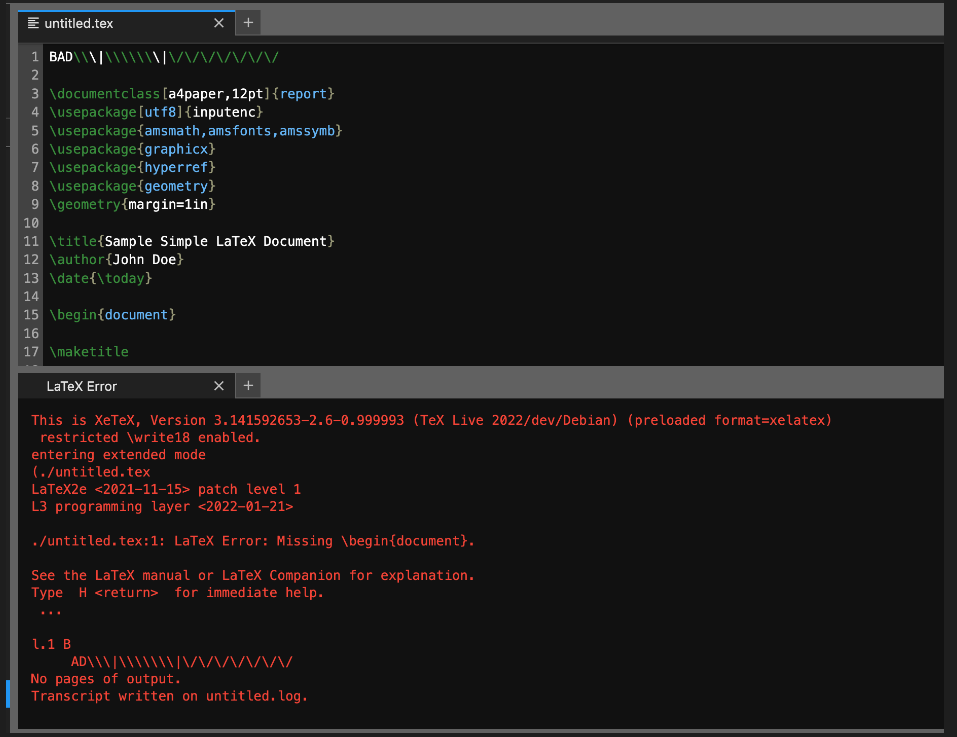This screenshot has height=737, width=957.
Task: Click the \maketitle command on line 17
Action: click(88, 352)
